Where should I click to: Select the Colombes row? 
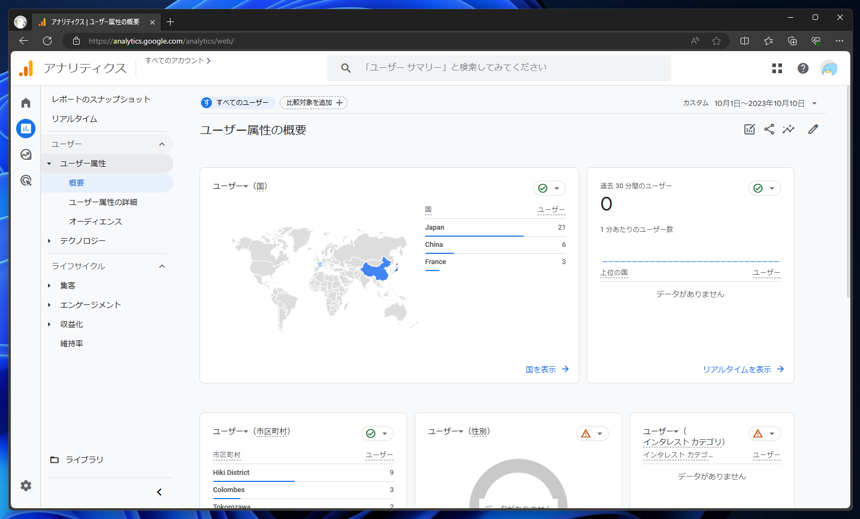(303, 490)
